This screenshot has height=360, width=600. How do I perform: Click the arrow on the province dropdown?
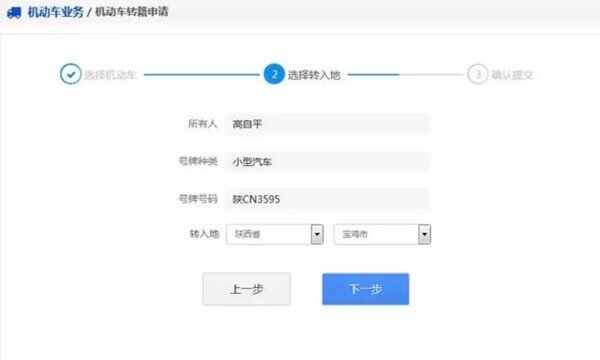[x=317, y=234]
